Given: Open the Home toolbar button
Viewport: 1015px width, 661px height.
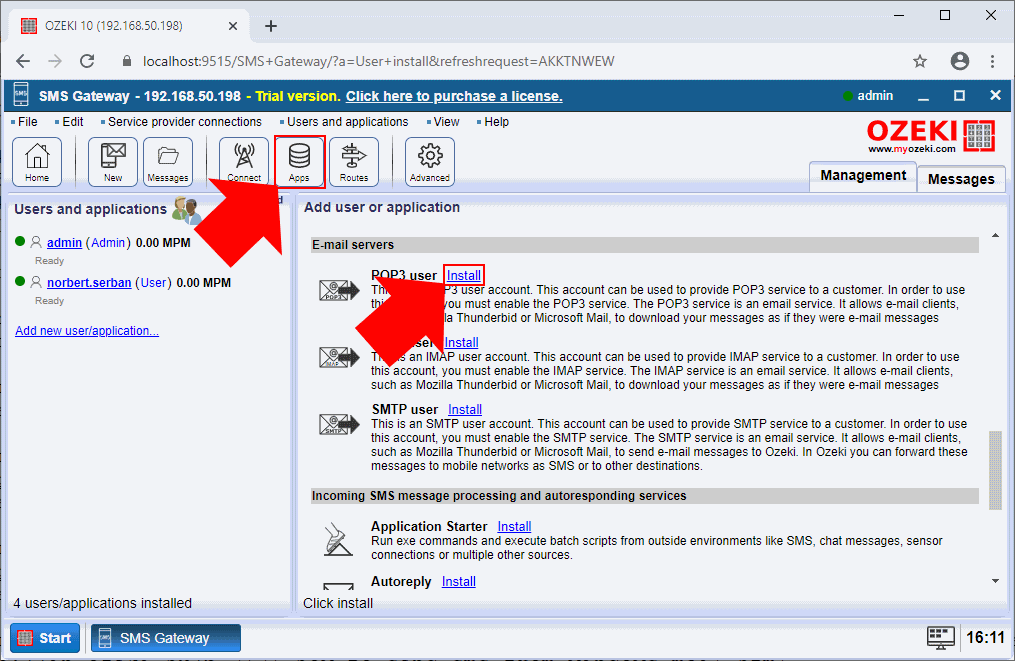Looking at the screenshot, I should [37, 162].
